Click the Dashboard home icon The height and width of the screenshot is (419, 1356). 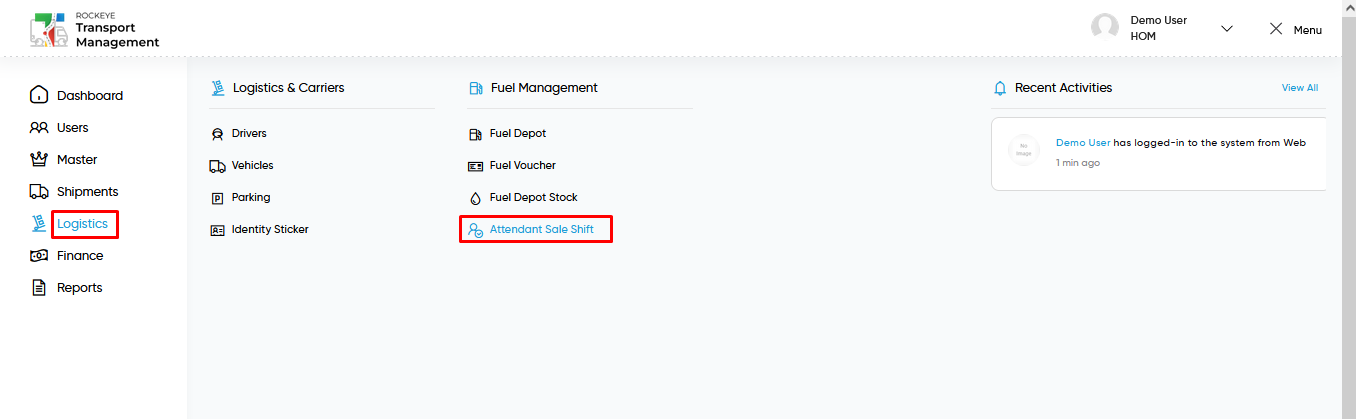click(x=39, y=96)
